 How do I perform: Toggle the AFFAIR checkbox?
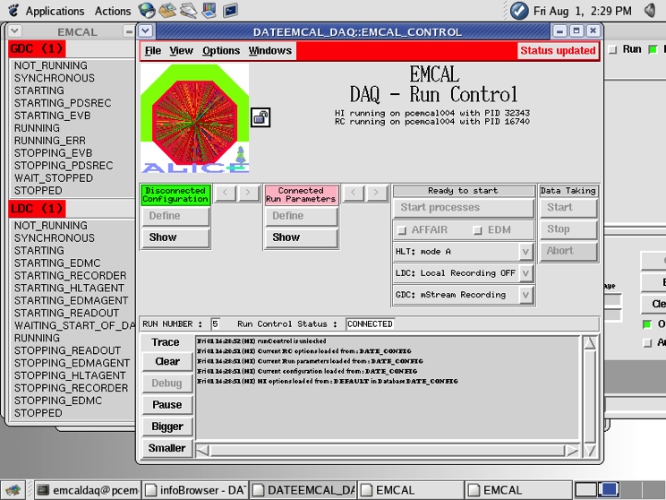[401, 230]
